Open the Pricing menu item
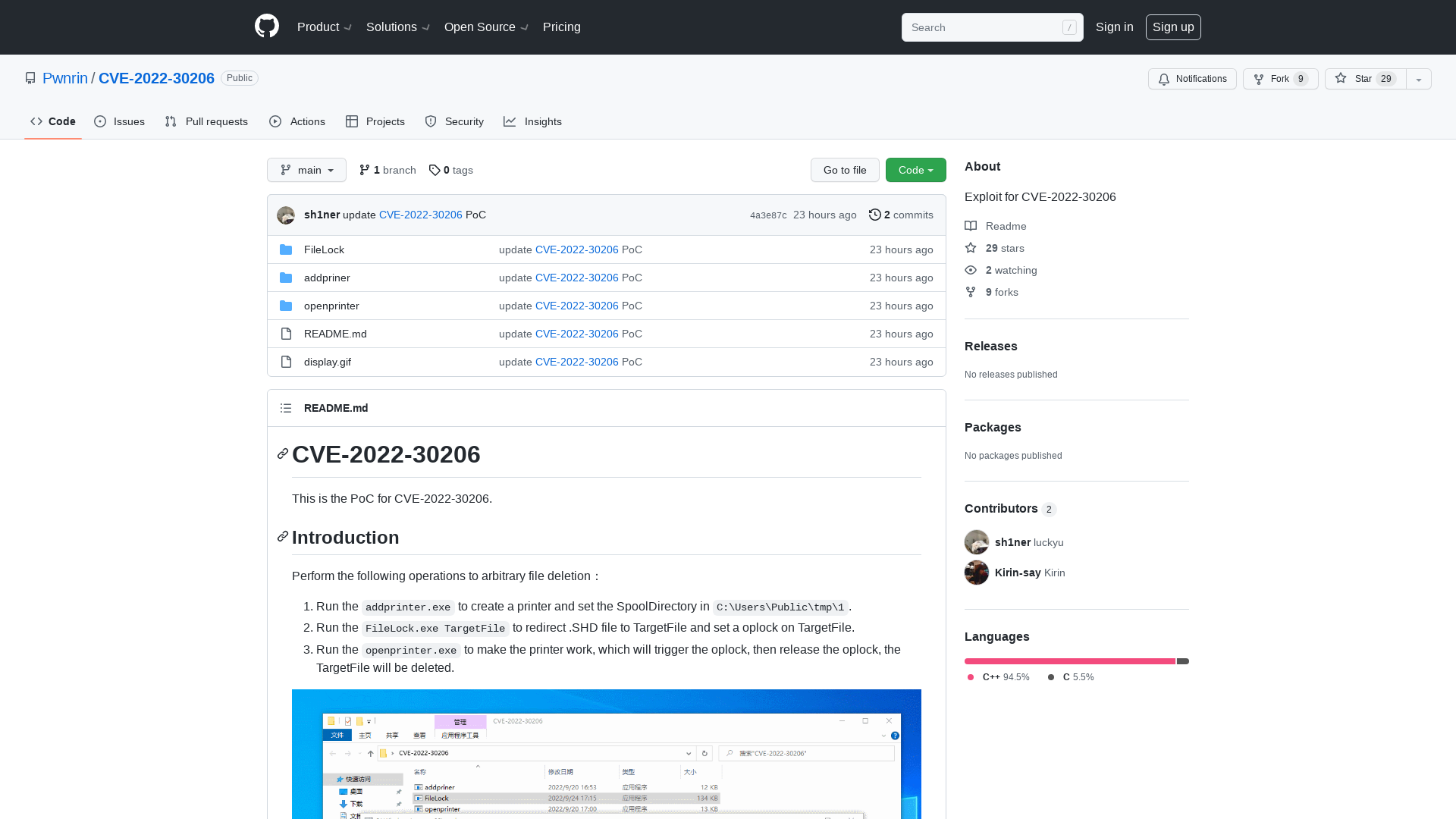Image resolution: width=1456 pixels, height=819 pixels. (x=561, y=27)
